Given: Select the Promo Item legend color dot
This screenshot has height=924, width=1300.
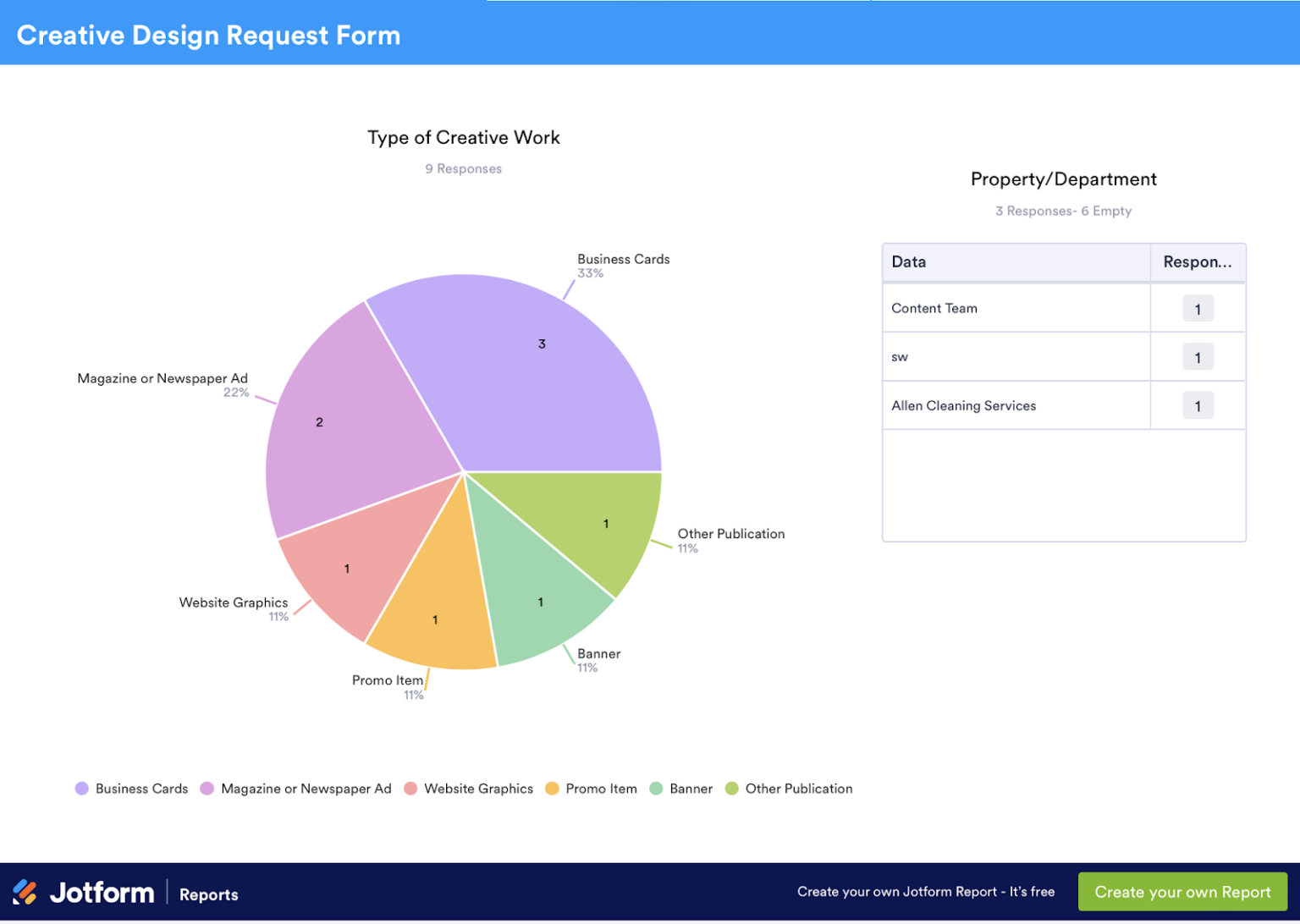Looking at the screenshot, I should pyautogui.click(x=552, y=788).
